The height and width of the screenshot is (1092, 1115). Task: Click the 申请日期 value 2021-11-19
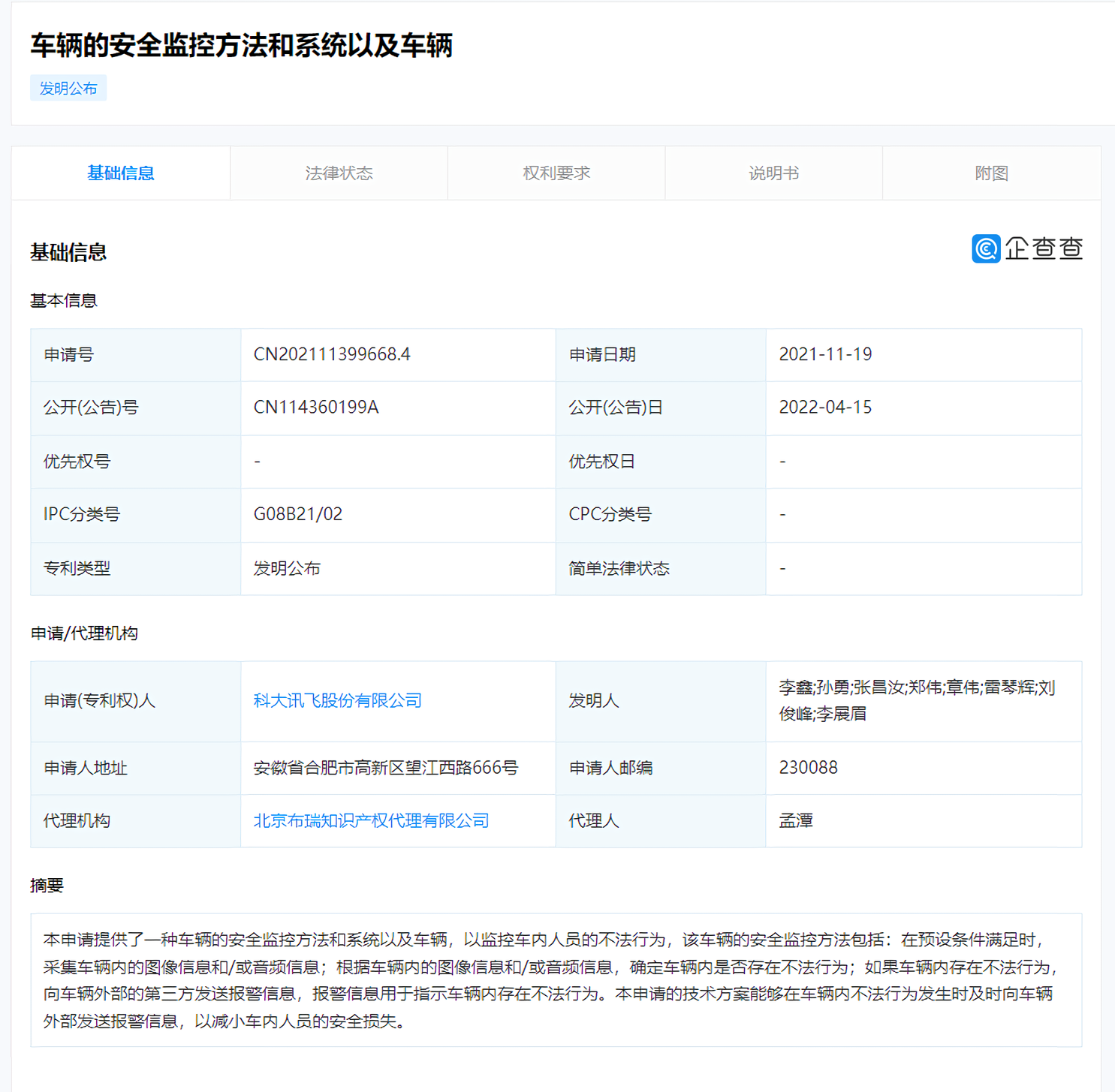pos(824,354)
